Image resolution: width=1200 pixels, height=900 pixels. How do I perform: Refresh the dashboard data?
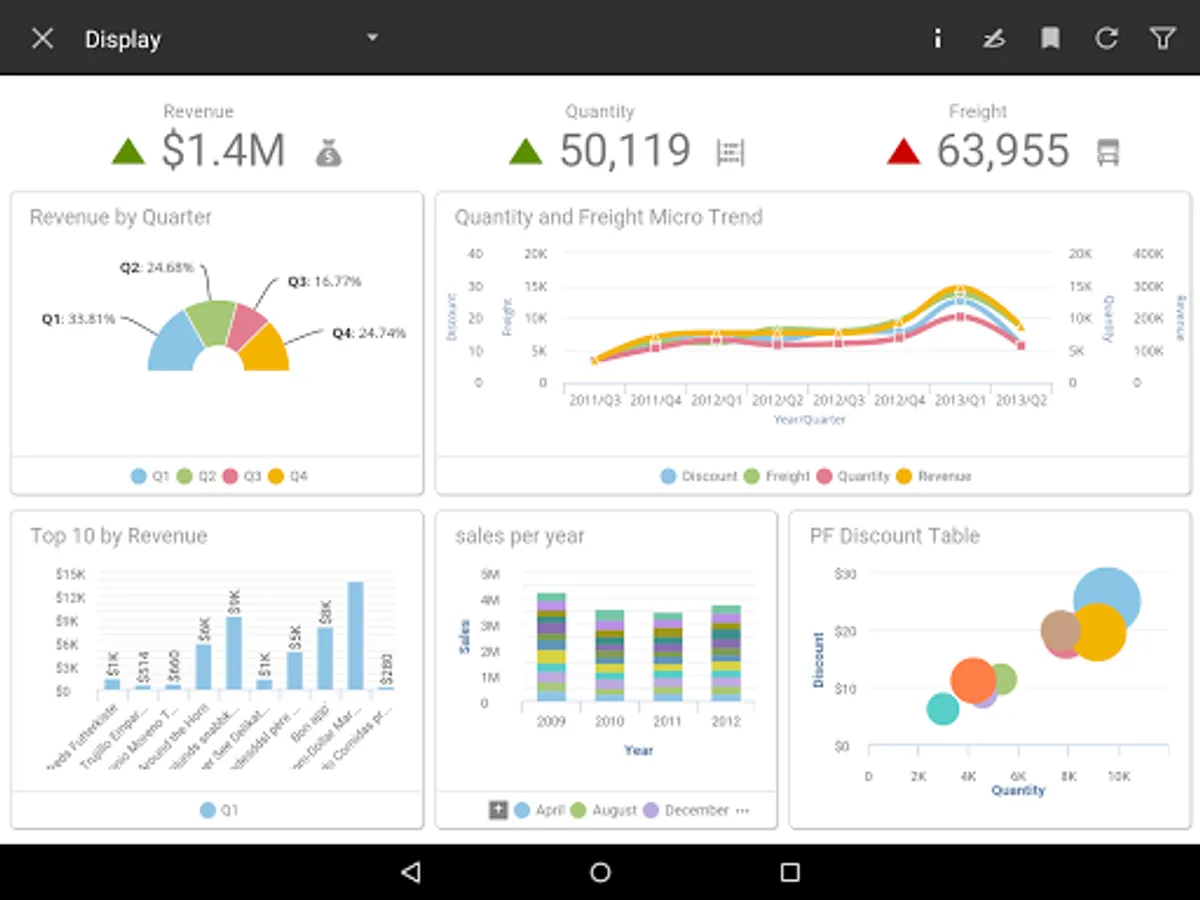1106,39
